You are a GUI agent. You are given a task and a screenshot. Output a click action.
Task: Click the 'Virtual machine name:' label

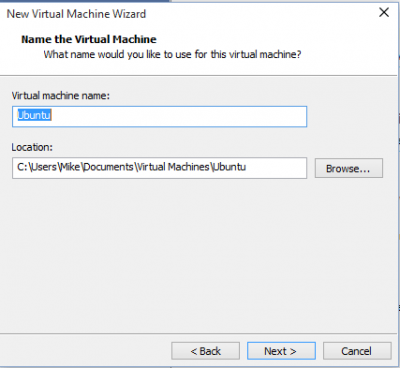pyautogui.click(x=61, y=96)
